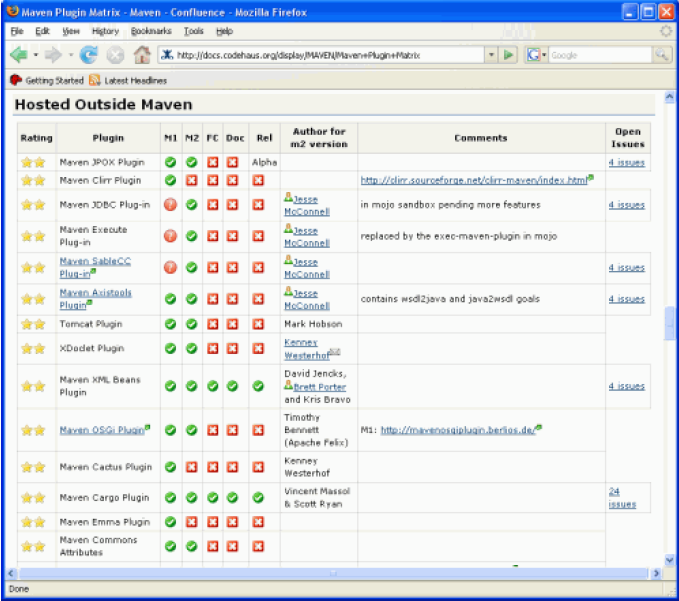Click the M1 question mark for Maven SableCC Plug-in
The height and width of the screenshot is (601, 679).
(x=171, y=267)
